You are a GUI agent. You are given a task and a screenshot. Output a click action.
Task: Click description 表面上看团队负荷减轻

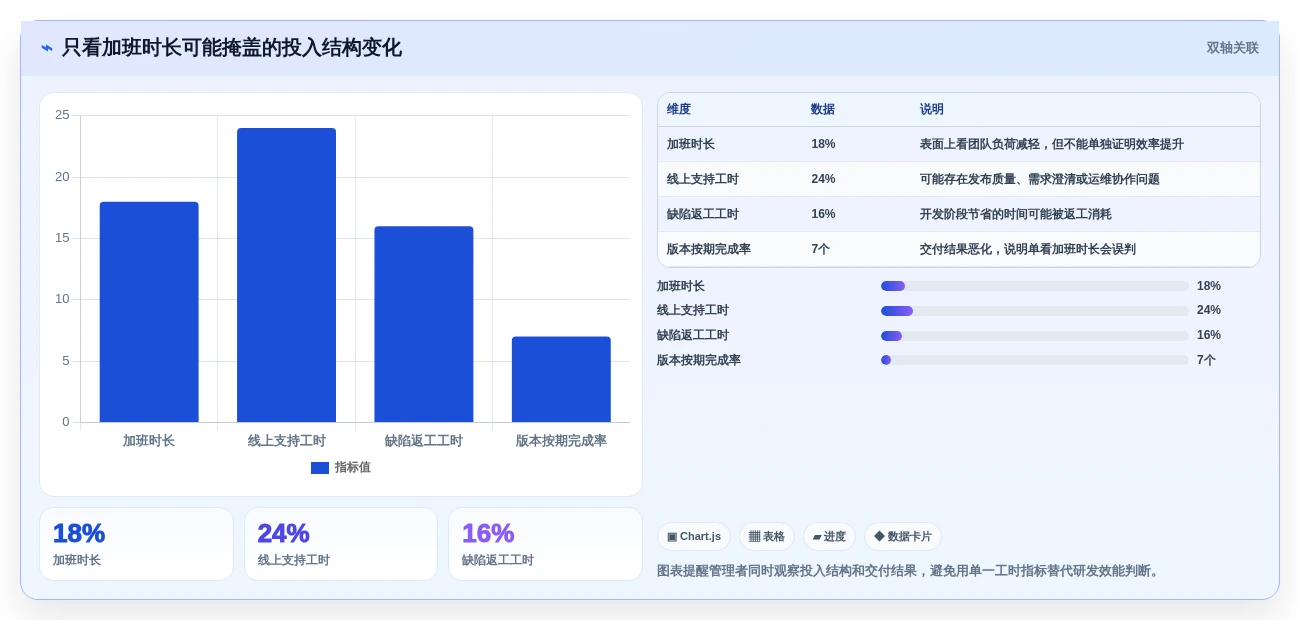(1052, 144)
